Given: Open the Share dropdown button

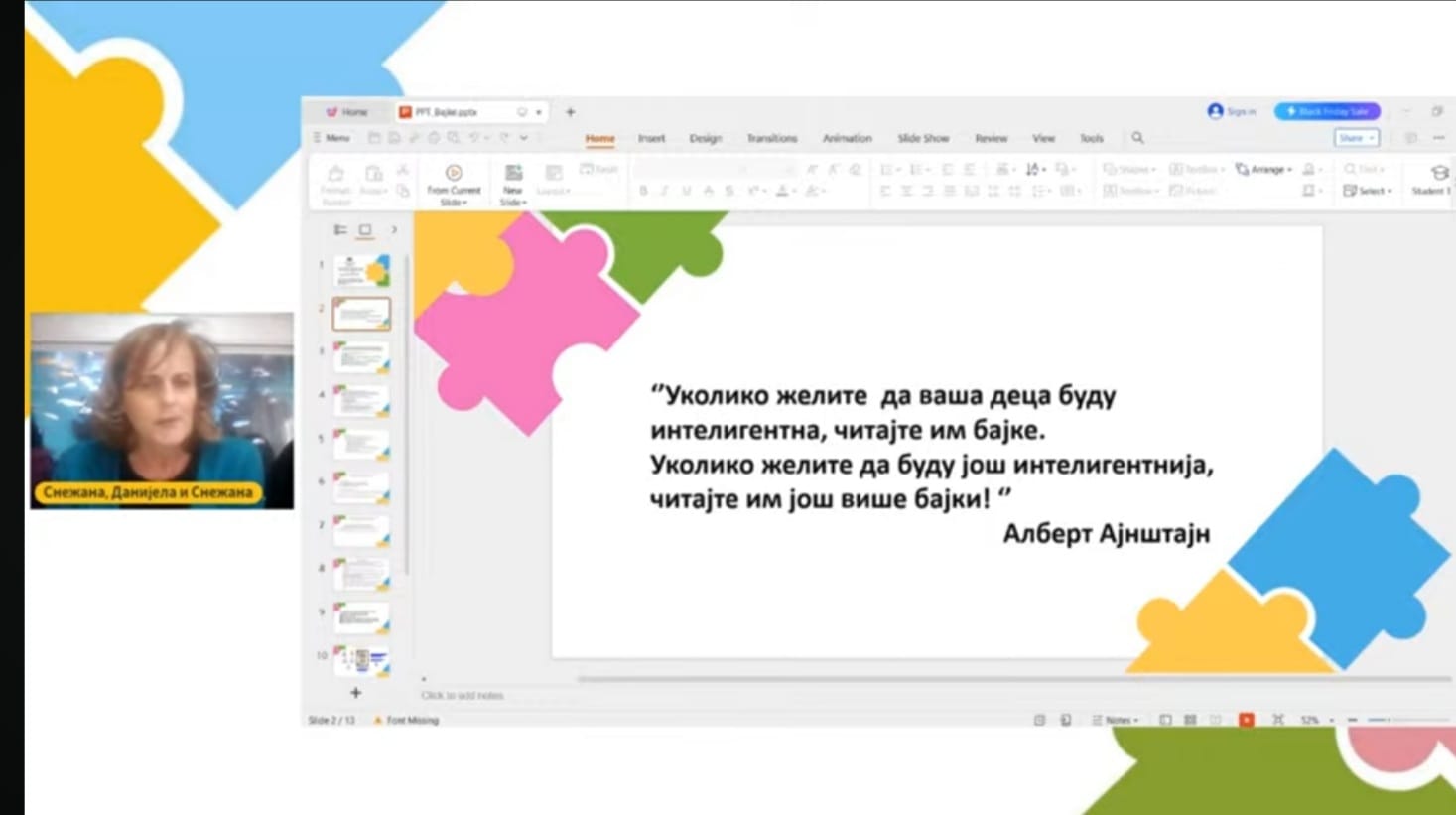Looking at the screenshot, I should [1356, 138].
